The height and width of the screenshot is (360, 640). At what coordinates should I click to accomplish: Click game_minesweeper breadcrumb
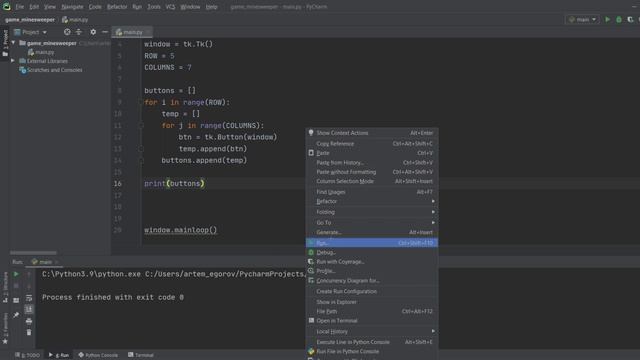tap(30, 19)
